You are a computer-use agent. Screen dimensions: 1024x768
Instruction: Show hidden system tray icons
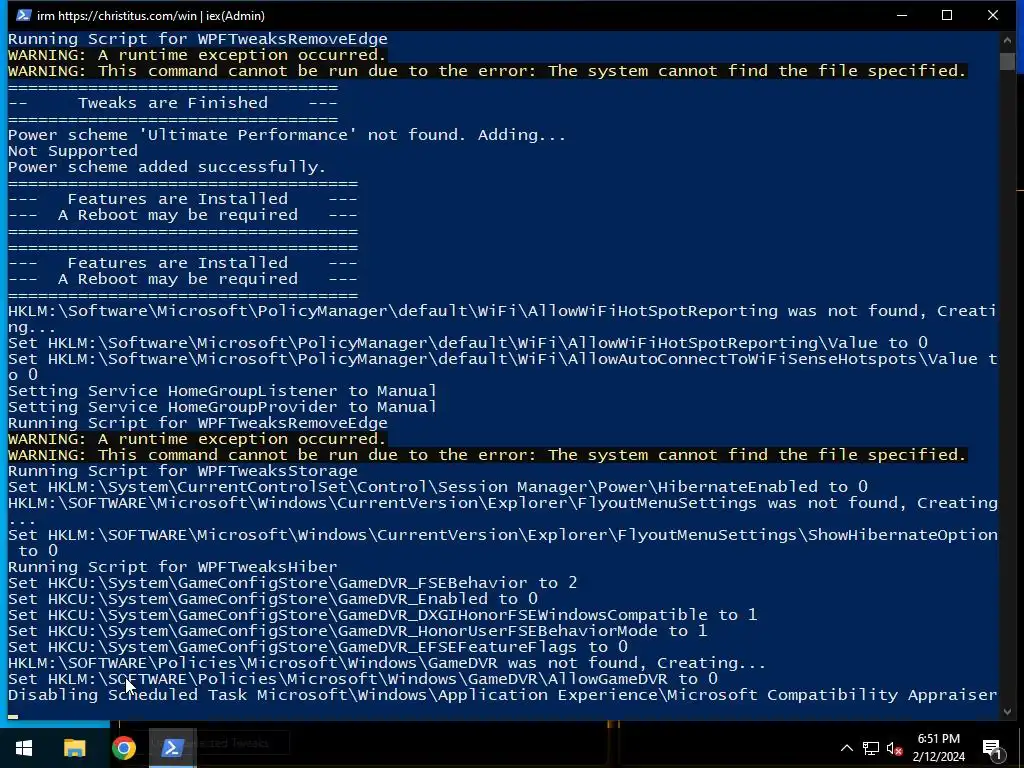(846, 748)
